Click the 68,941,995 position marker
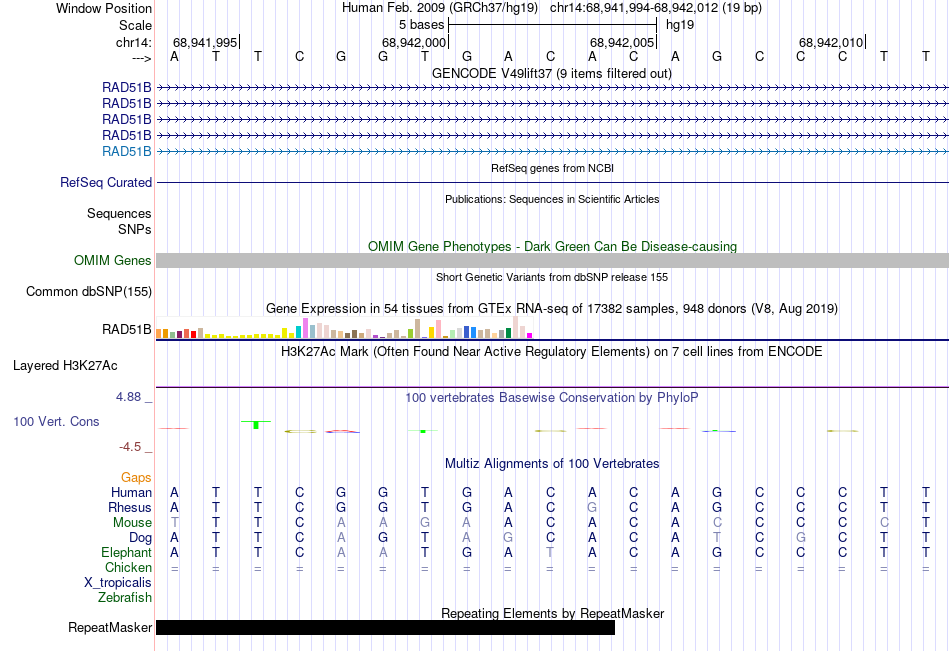Image resolution: width=950 pixels, height=651 pixels. [x=205, y=42]
